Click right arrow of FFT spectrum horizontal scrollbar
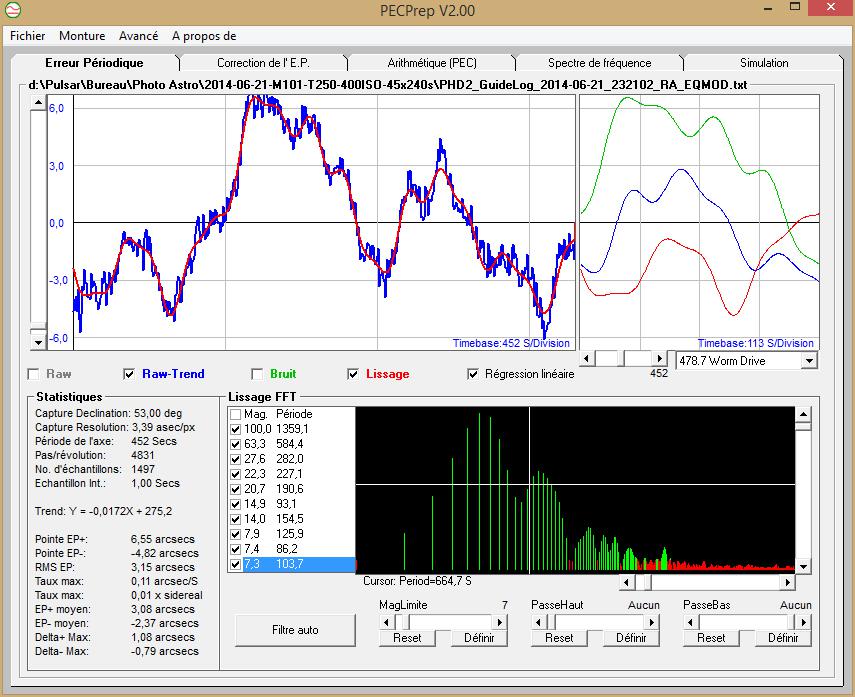Screen dimensions: 855x697 pyautogui.click(x=788, y=581)
